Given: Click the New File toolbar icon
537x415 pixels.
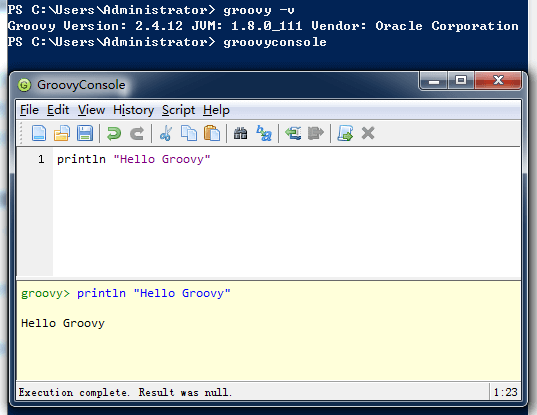Looking at the screenshot, I should coord(39,133).
